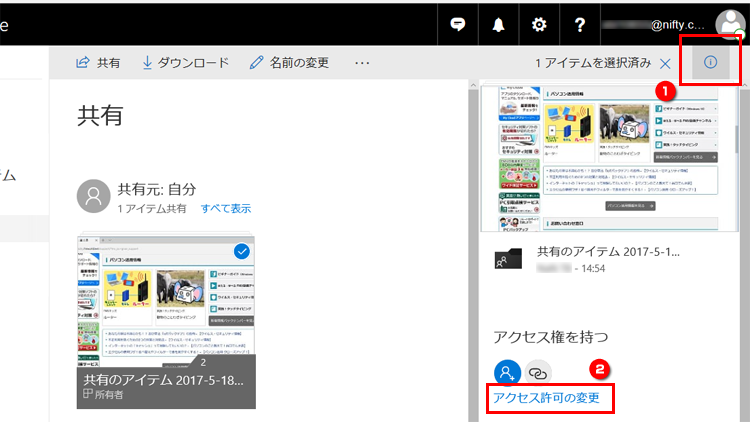Viewport: 750px width, 422px height.
Task: Open the feedback chat icon
Action: 458,24
